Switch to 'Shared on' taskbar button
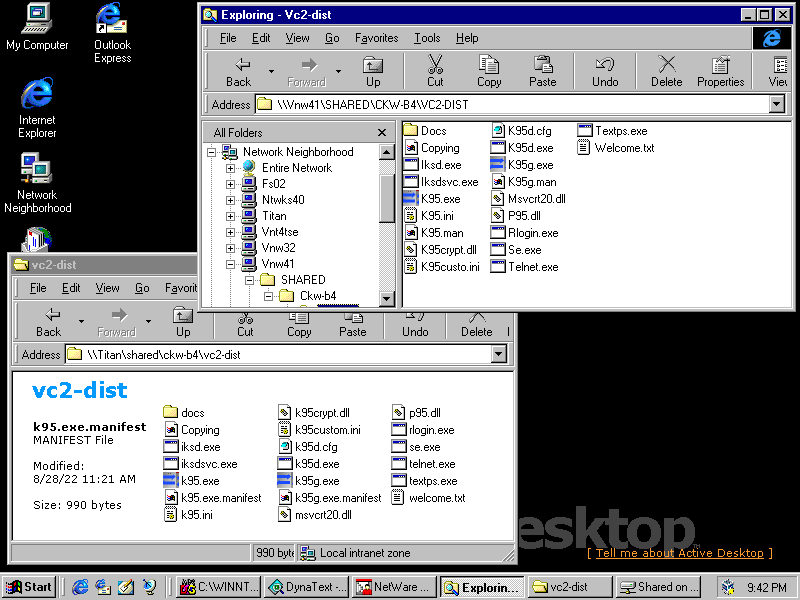 (x=659, y=587)
